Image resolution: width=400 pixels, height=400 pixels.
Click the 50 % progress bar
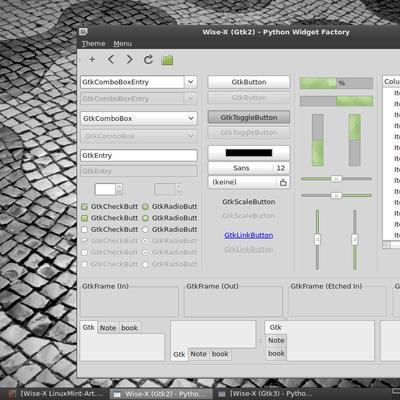click(x=336, y=83)
